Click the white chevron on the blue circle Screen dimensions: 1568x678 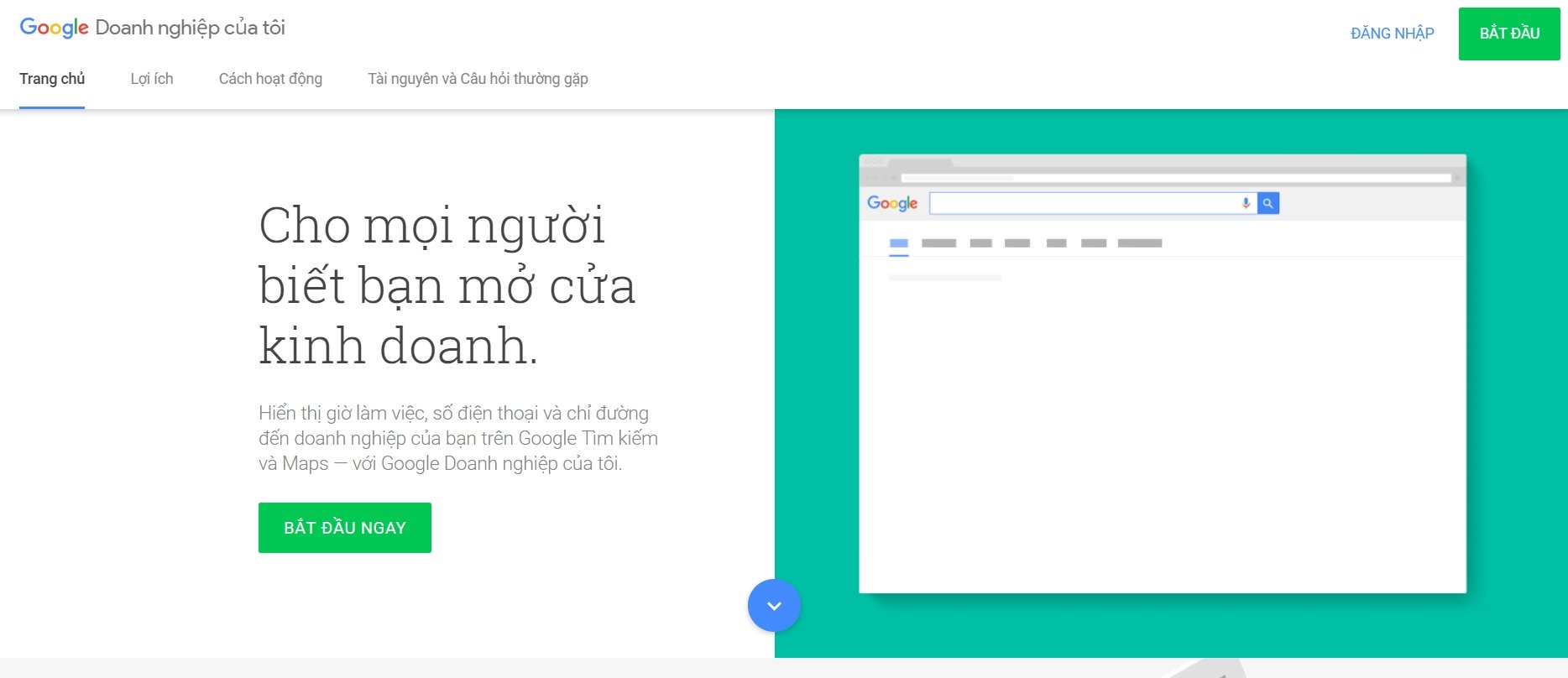[774, 606]
